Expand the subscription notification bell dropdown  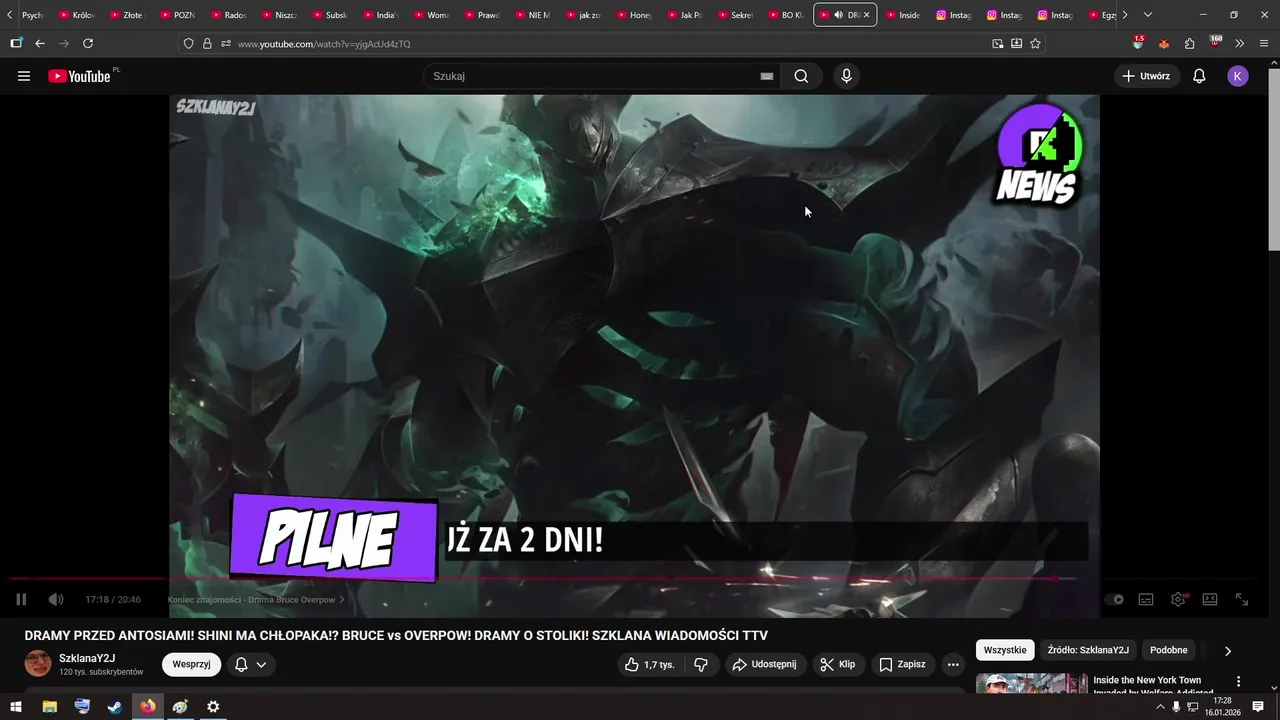251,664
